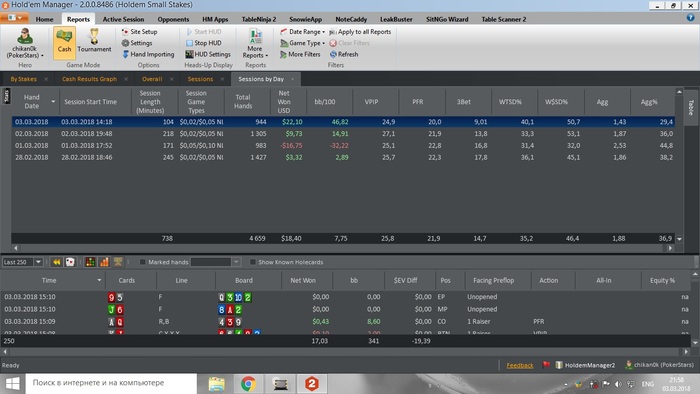Click the volume icon in system tray
The width and height of the screenshot is (700, 394).
[x=618, y=384]
